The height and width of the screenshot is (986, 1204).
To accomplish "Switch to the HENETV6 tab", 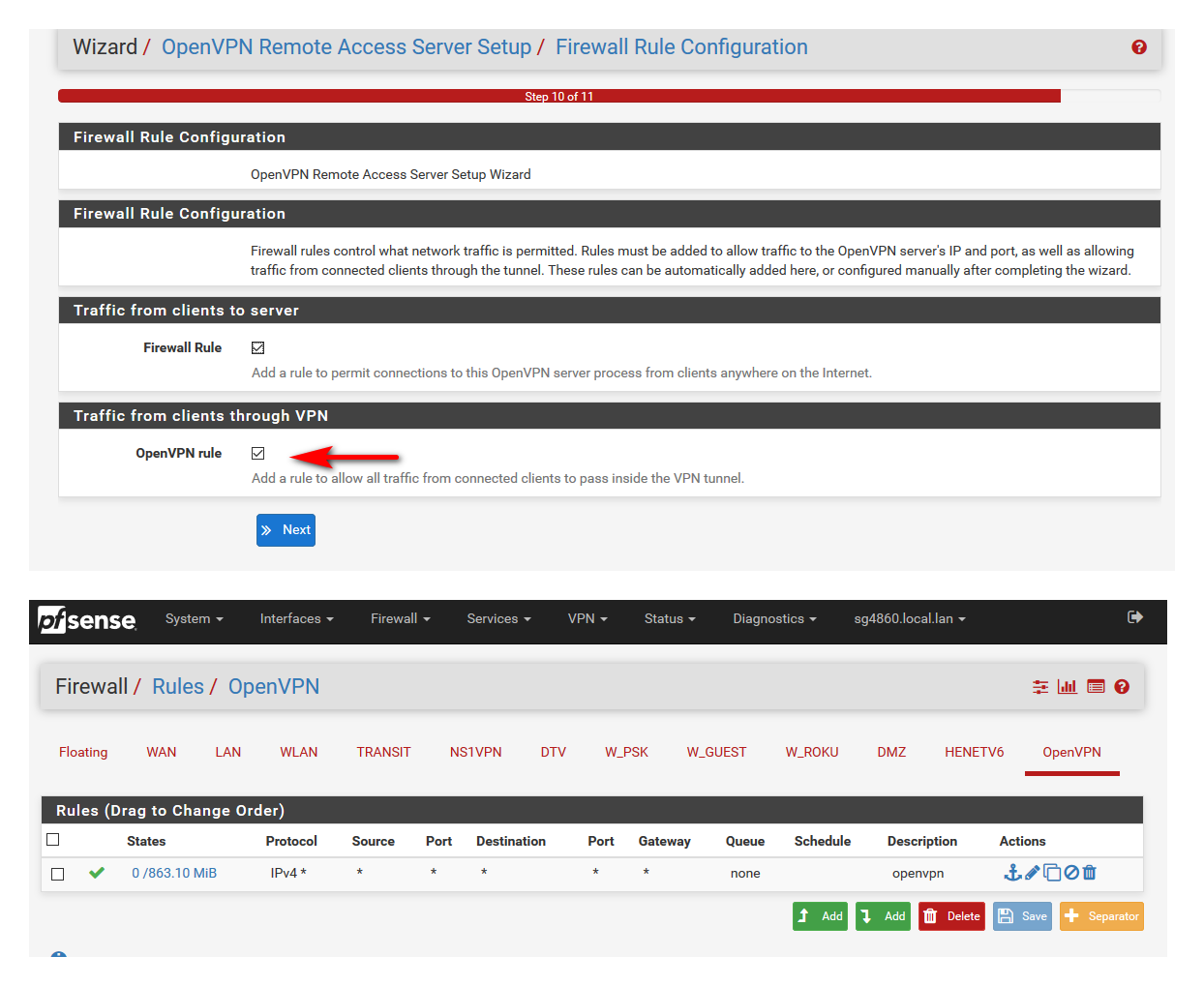I will [x=975, y=753].
